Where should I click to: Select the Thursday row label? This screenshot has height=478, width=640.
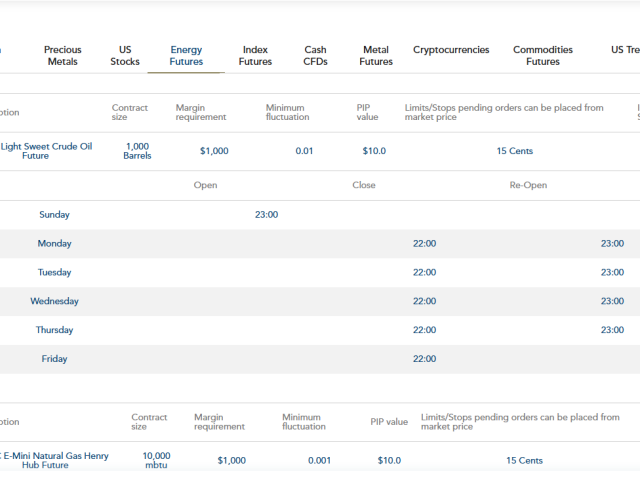tap(54, 330)
